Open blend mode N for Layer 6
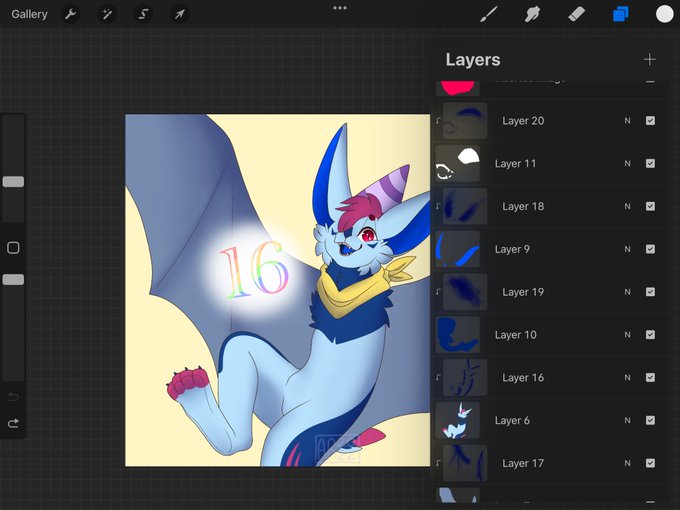Image resolution: width=680 pixels, height=510 pixels. (628, 421)
